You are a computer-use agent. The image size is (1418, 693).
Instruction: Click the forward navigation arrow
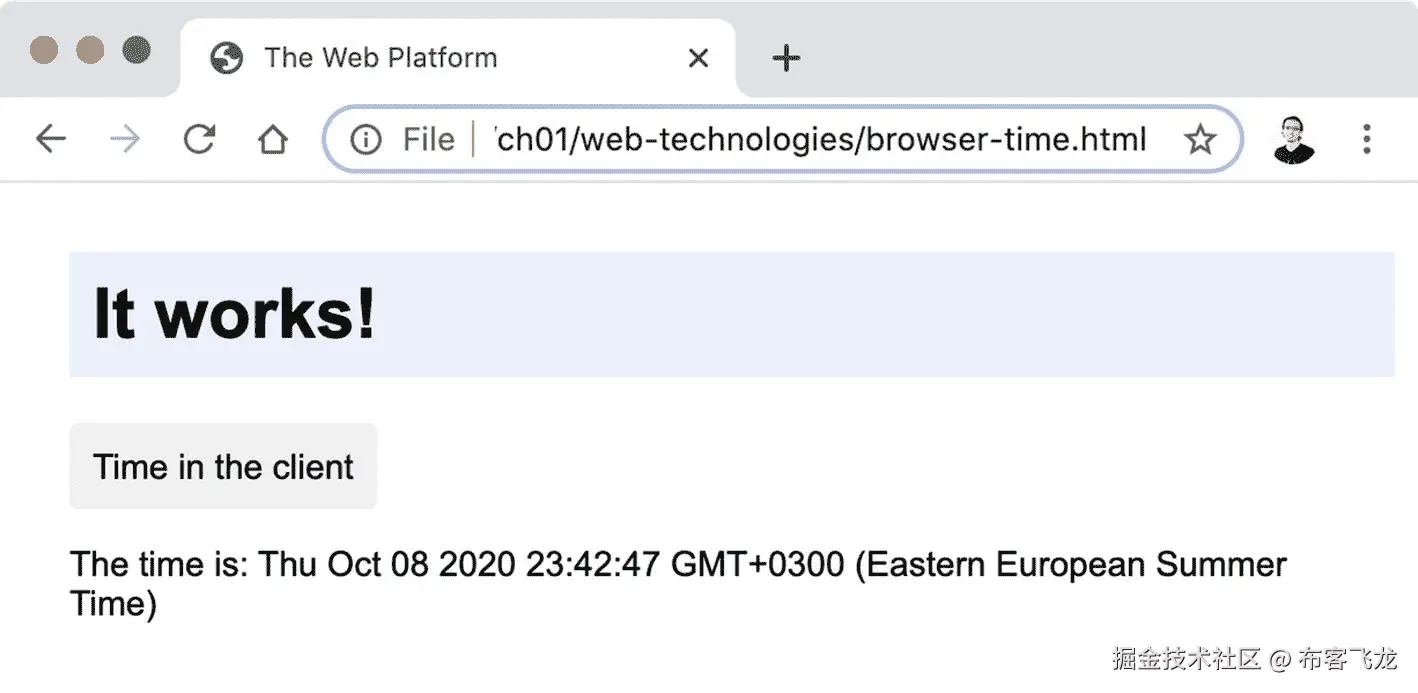tap(124, 139)
